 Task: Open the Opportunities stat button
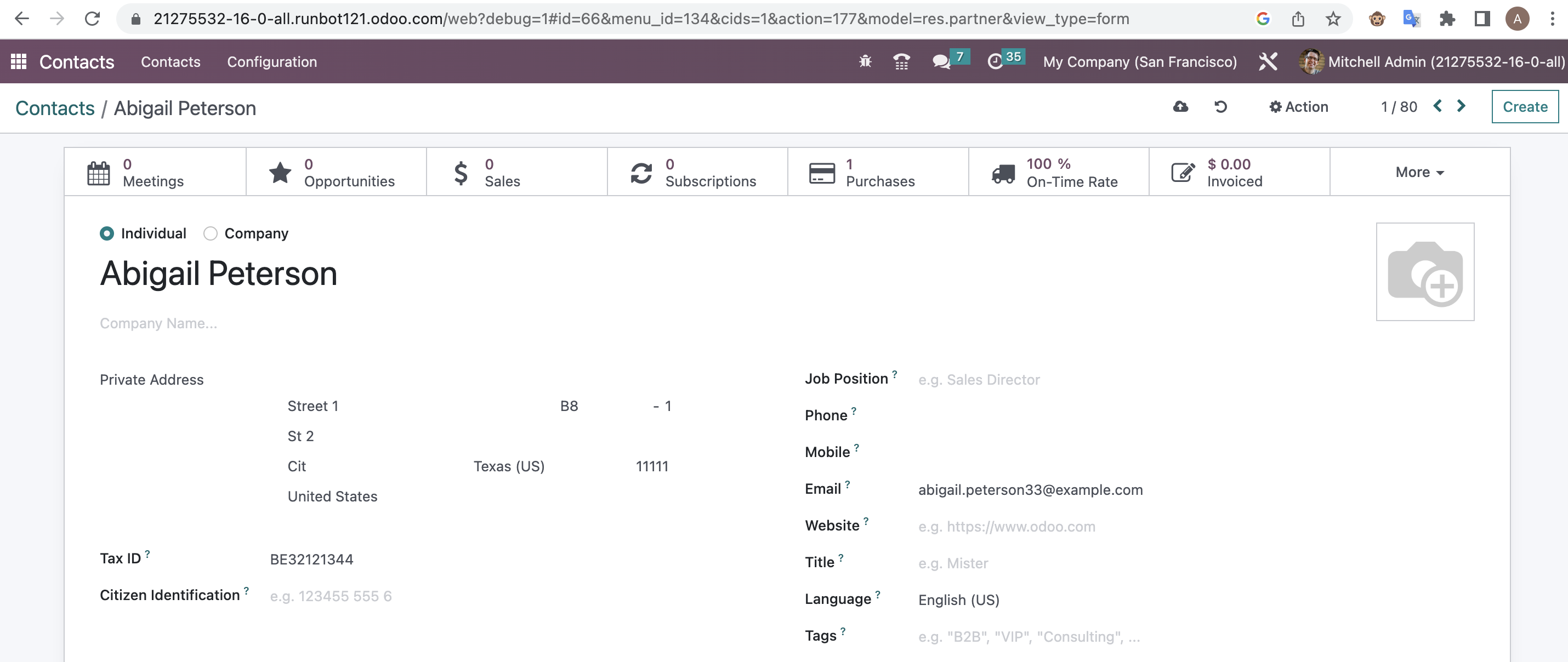pos(336,172)
